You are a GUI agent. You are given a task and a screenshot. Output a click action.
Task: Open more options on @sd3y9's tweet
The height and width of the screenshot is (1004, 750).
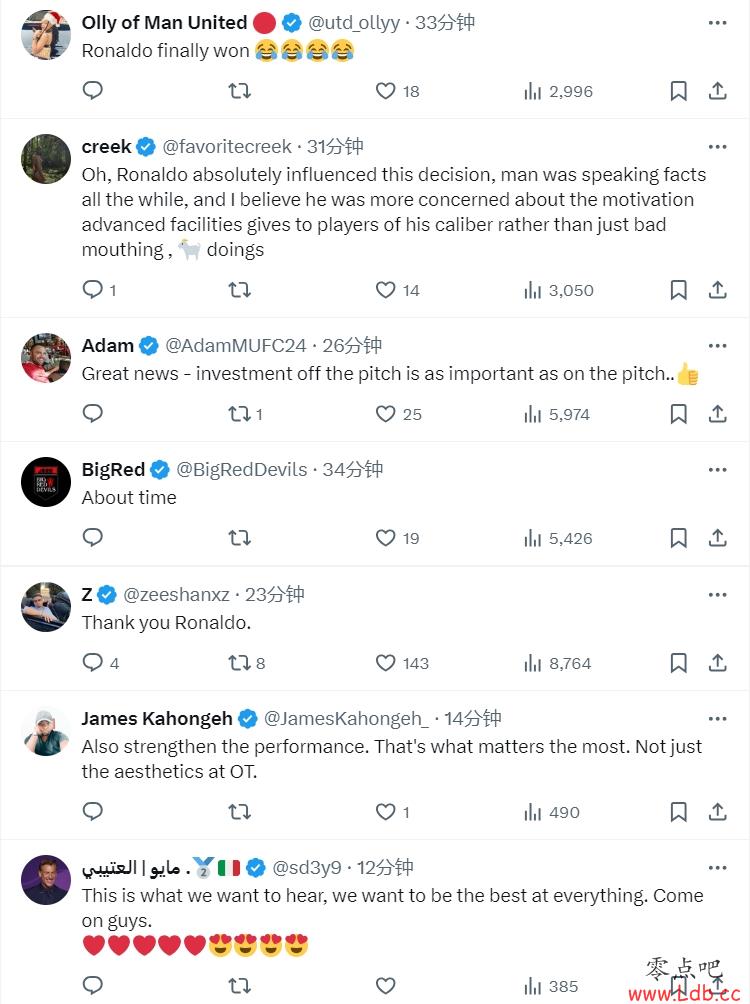pyautogui.click(x=717, y=868)
